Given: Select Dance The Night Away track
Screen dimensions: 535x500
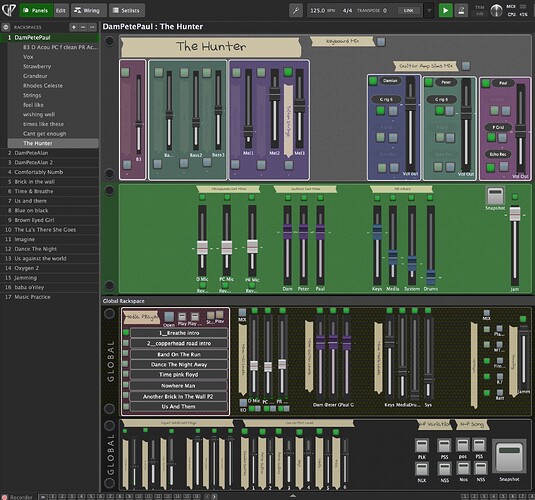Looking at the screenshot, I should [179, 365].
